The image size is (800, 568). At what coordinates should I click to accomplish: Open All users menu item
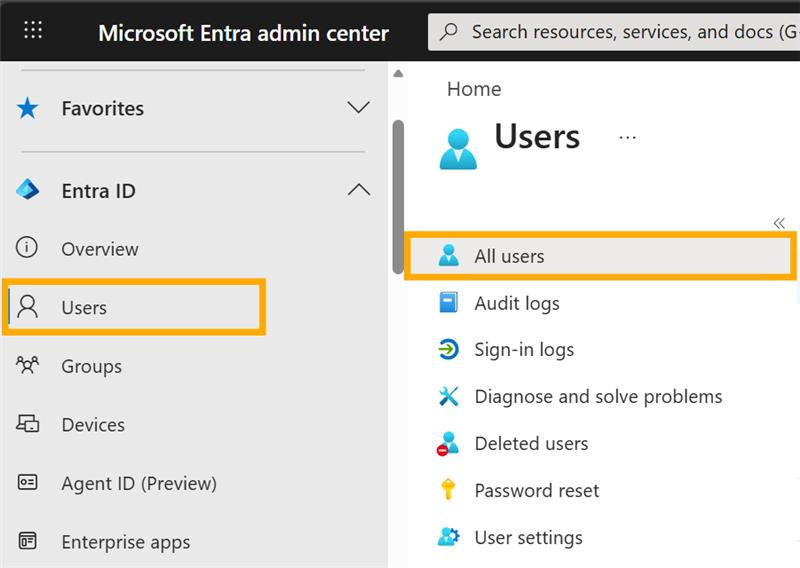pyautogui.click(x=509, y=256)
